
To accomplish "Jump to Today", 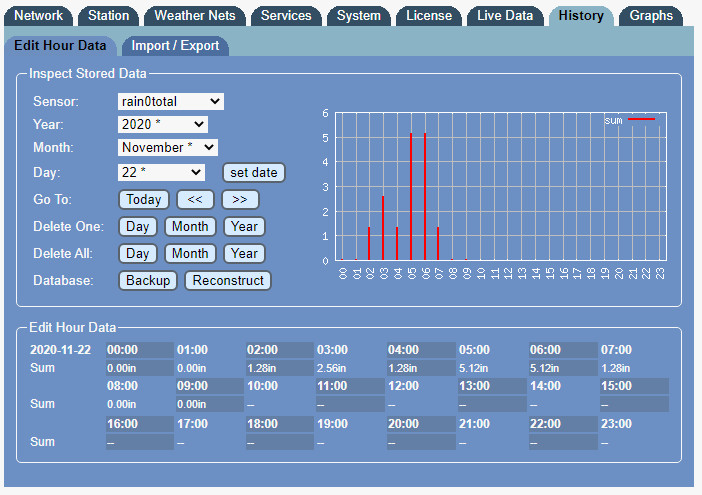I will 144,200.
